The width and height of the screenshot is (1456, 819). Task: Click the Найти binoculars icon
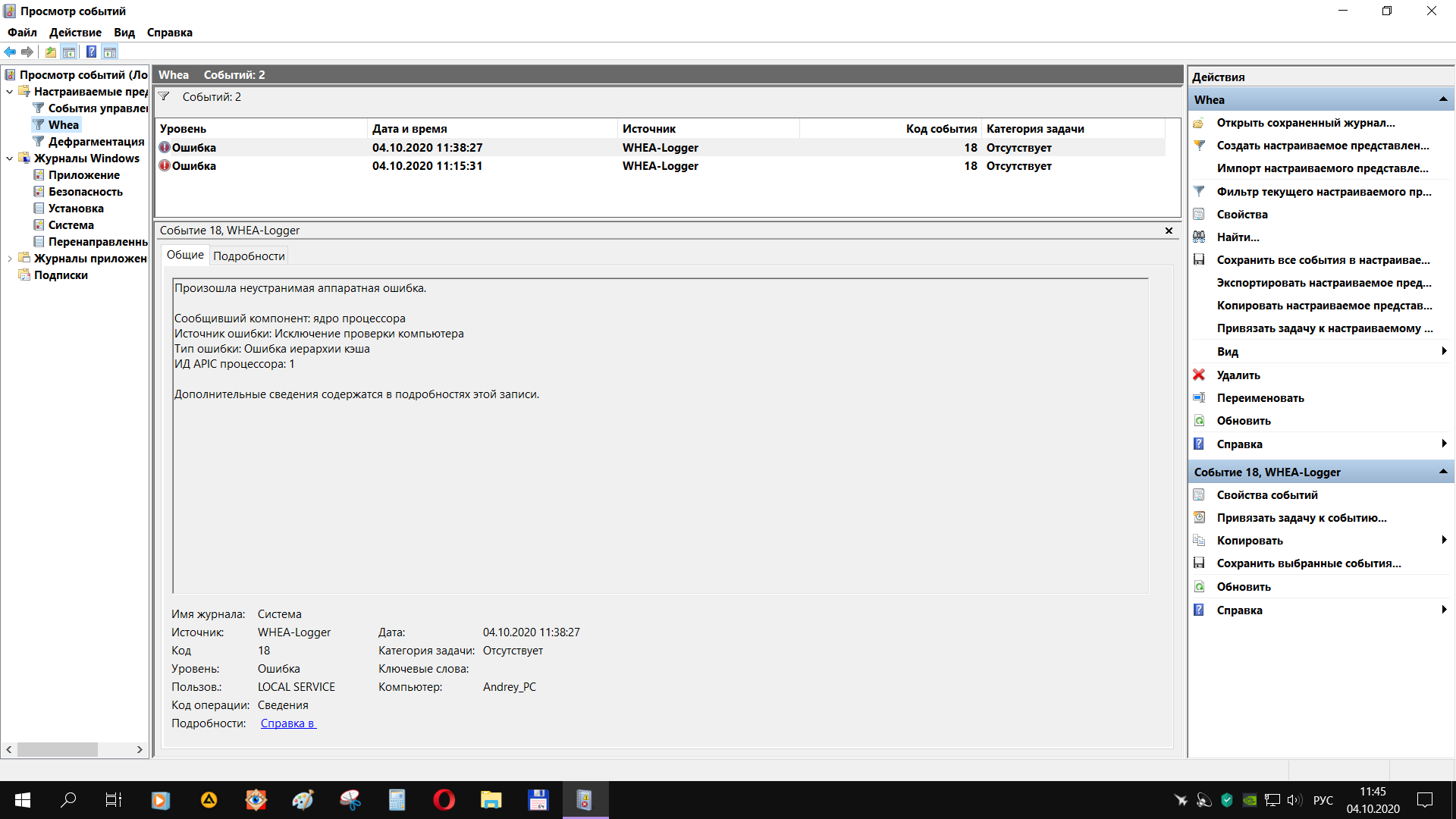click(1199, 237)
